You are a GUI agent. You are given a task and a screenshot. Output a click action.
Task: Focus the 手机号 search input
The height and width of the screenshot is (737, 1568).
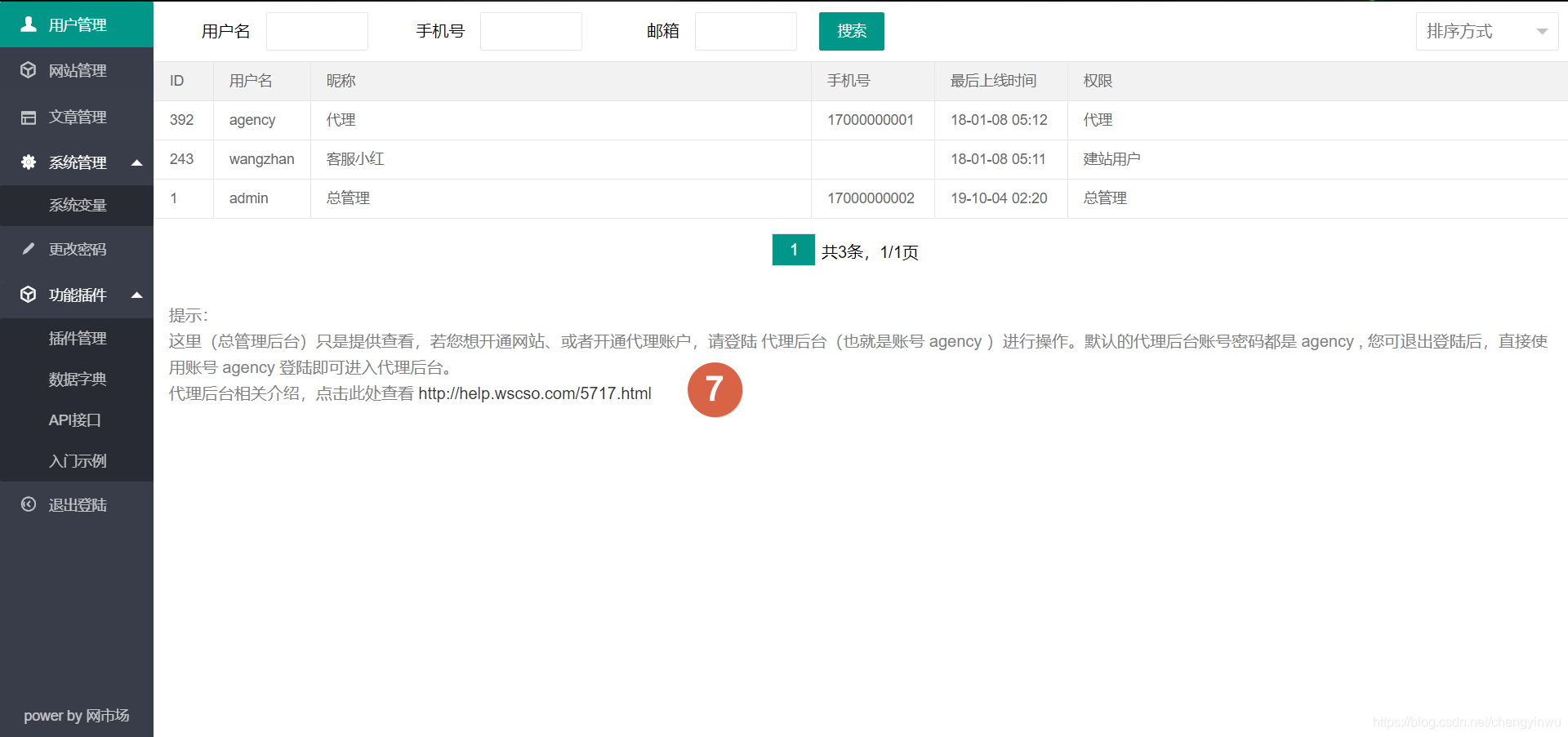pos(531,31)
